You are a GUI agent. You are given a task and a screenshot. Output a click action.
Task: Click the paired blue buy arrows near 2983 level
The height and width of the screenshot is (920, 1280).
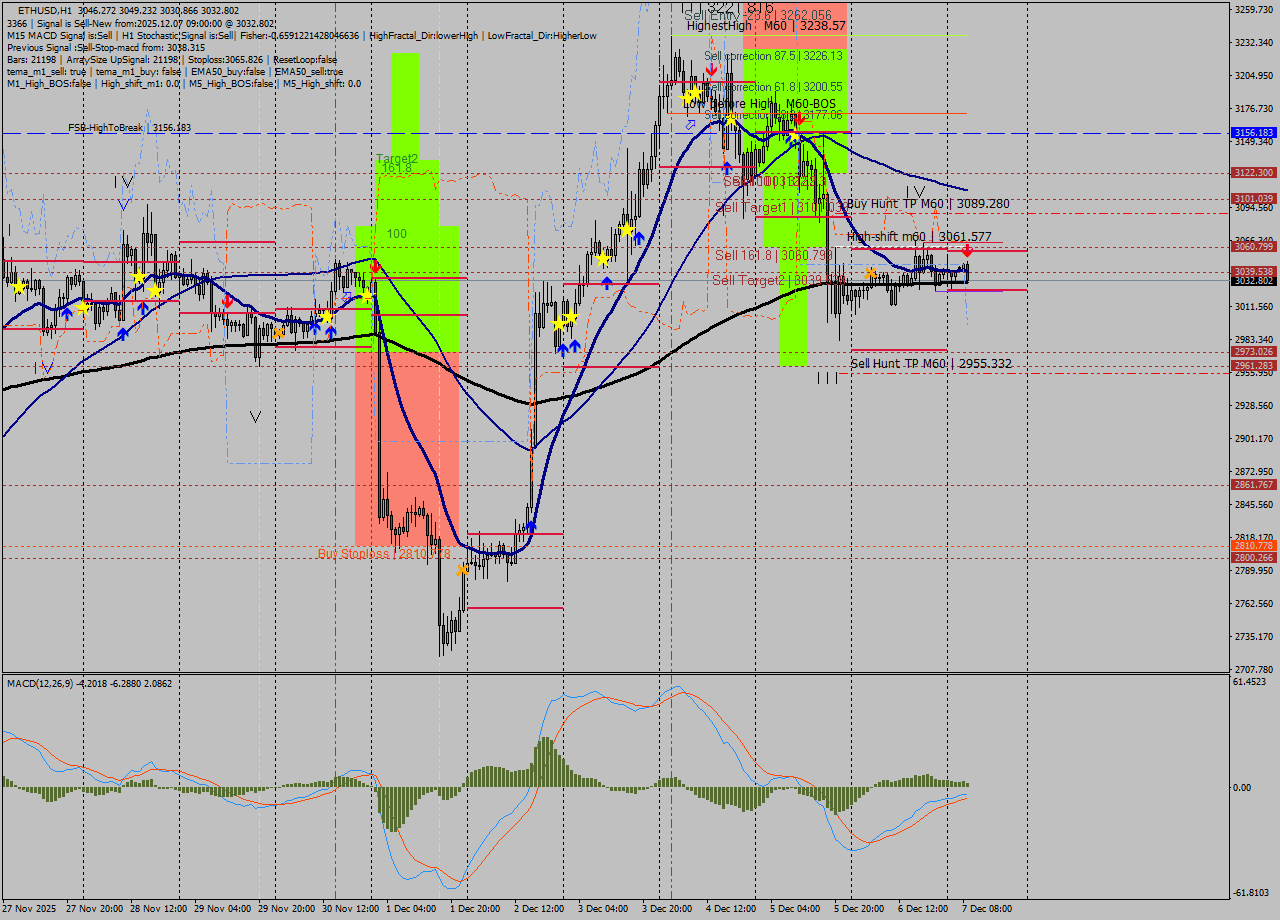[570, 346]
